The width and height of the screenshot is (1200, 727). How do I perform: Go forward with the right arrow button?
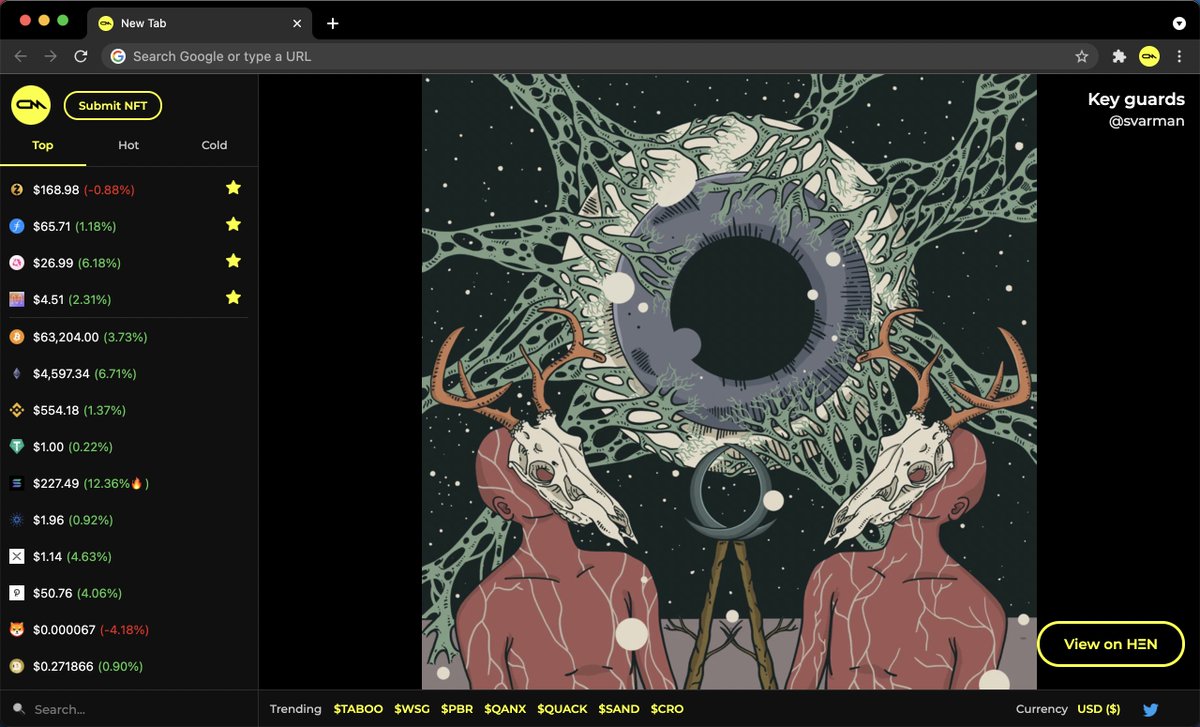51,57
